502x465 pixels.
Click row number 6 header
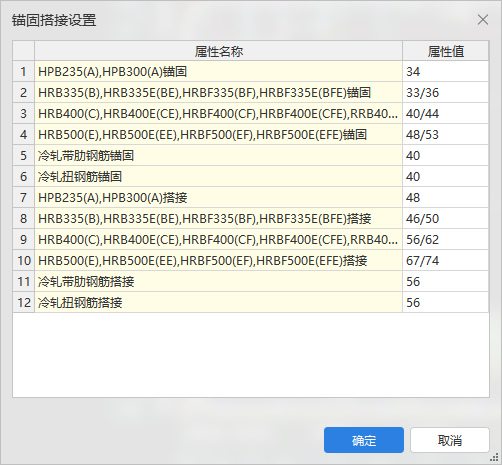[23, 176]
